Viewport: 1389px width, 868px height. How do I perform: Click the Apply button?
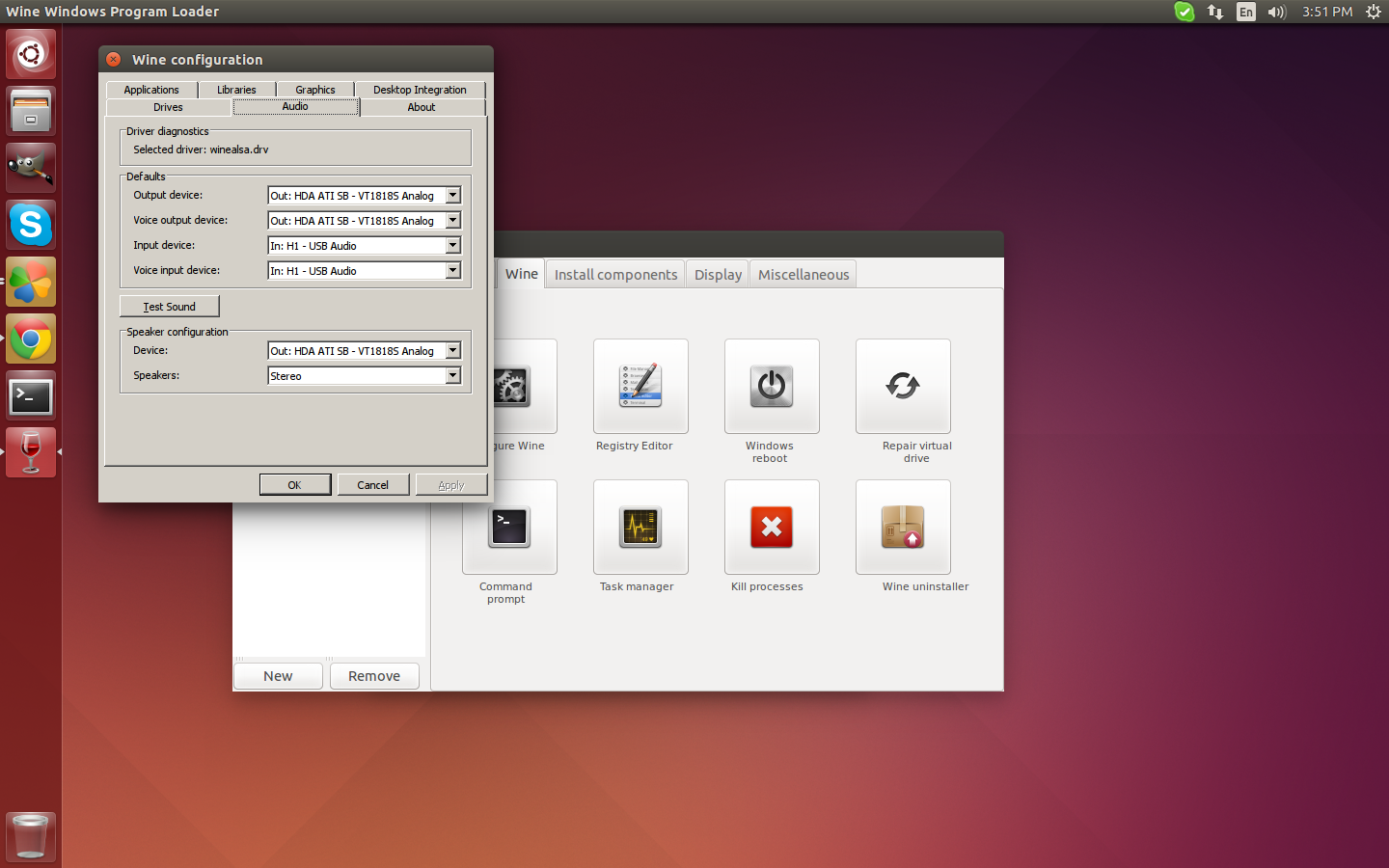point(451,484)
